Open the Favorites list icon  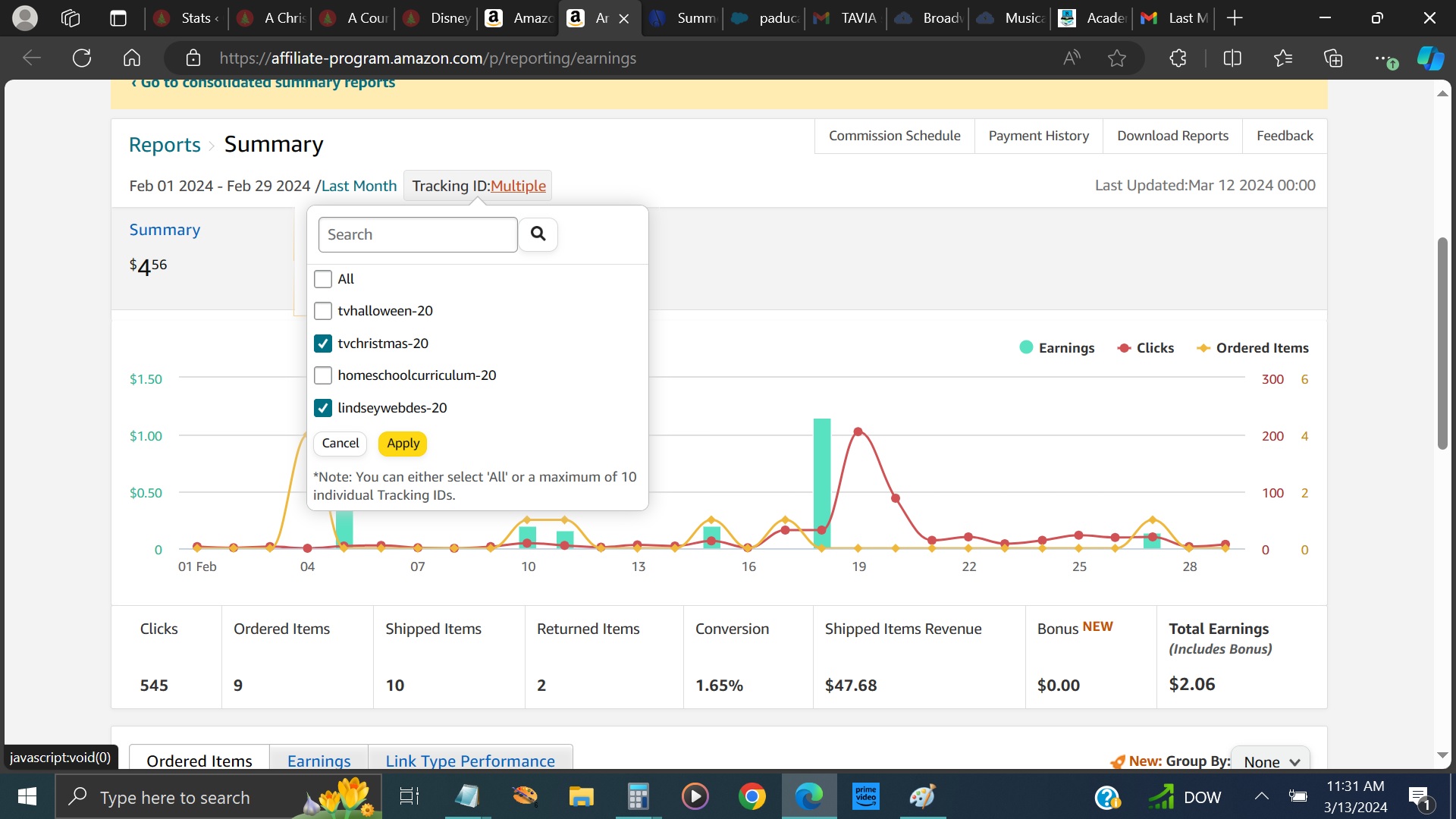pyautogui.click(x=1283, y=58)
